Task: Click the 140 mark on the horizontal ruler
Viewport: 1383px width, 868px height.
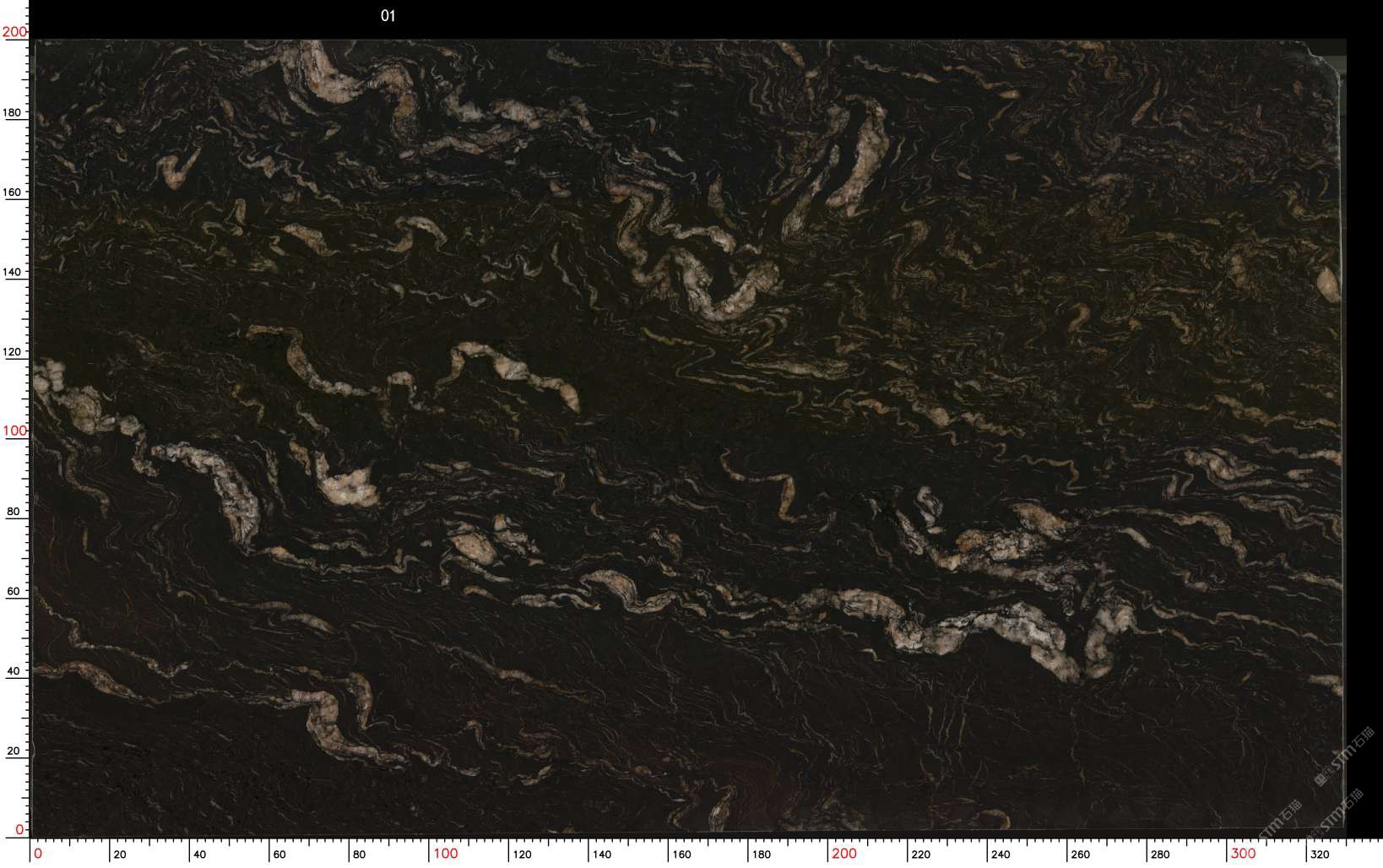Action: [601, 854]
